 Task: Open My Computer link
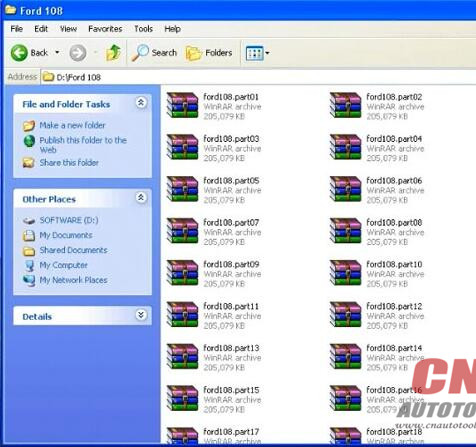tap(64, 265)
